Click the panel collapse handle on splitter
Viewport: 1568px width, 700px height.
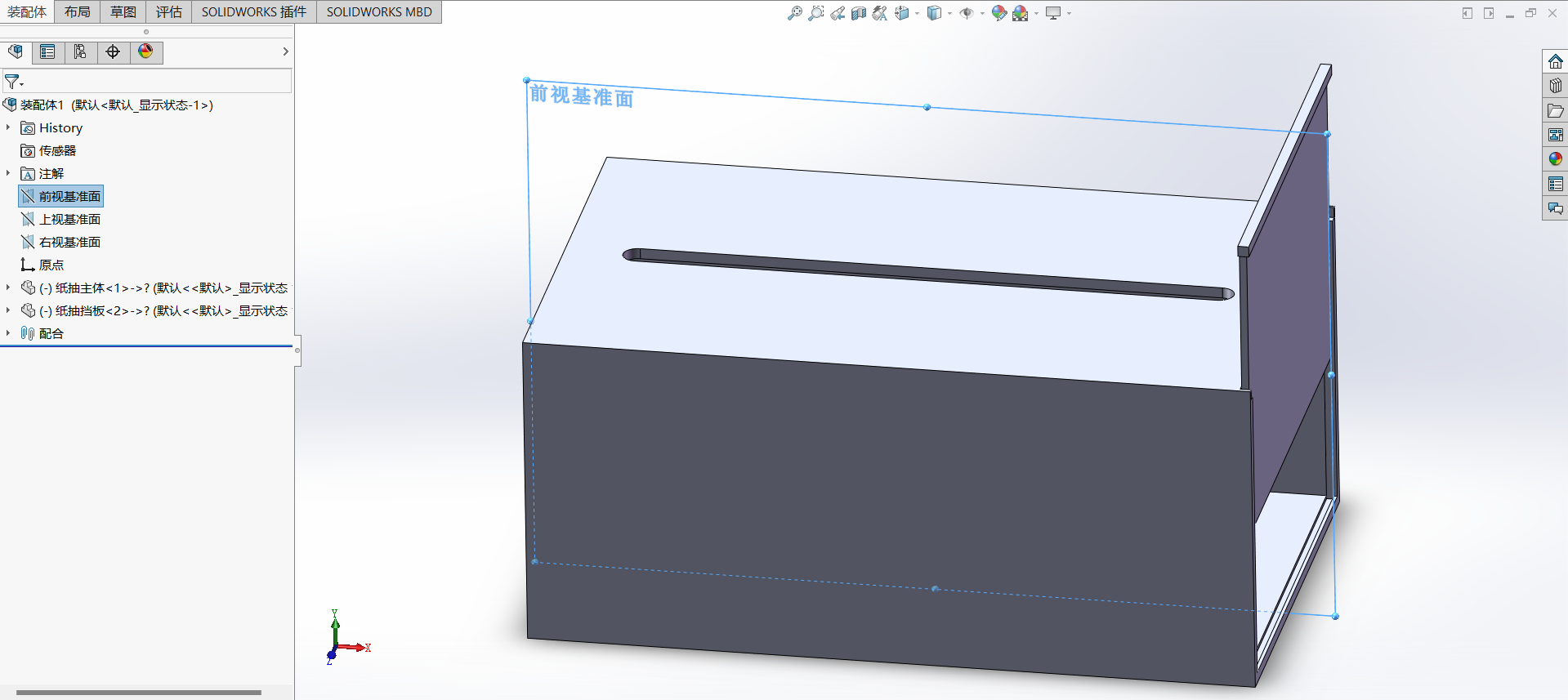(x=297, y=350)
